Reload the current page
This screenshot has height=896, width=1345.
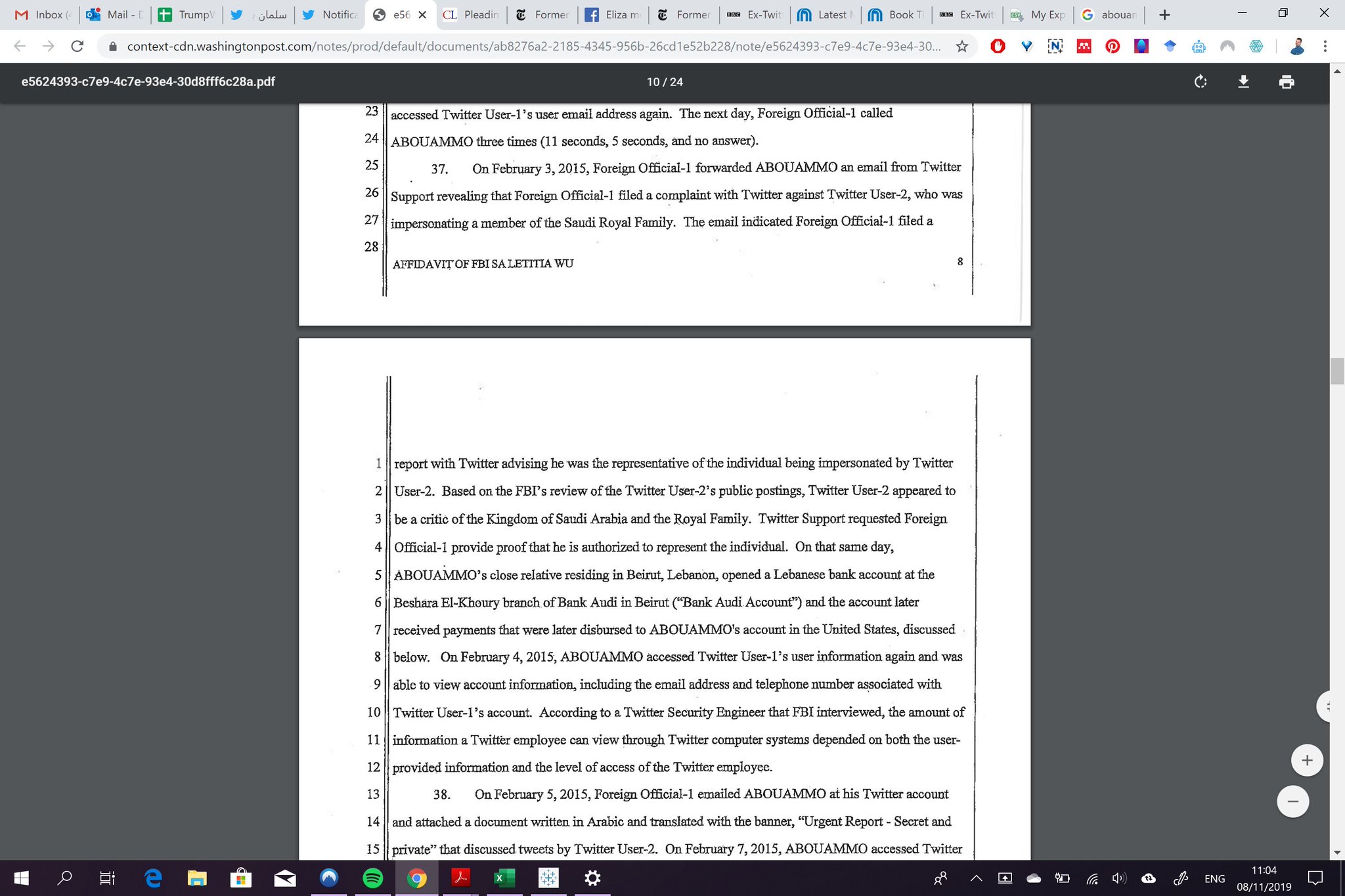[77, 46]
